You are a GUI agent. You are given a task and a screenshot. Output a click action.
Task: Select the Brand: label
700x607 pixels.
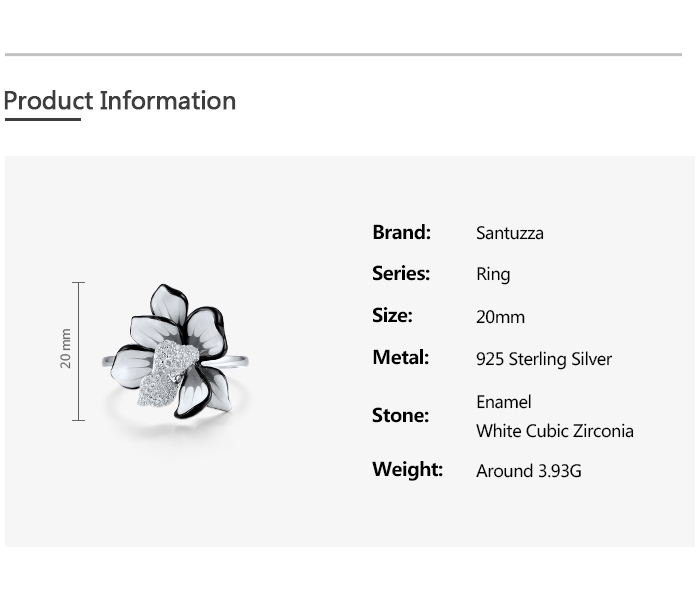[x=401, y=232]
